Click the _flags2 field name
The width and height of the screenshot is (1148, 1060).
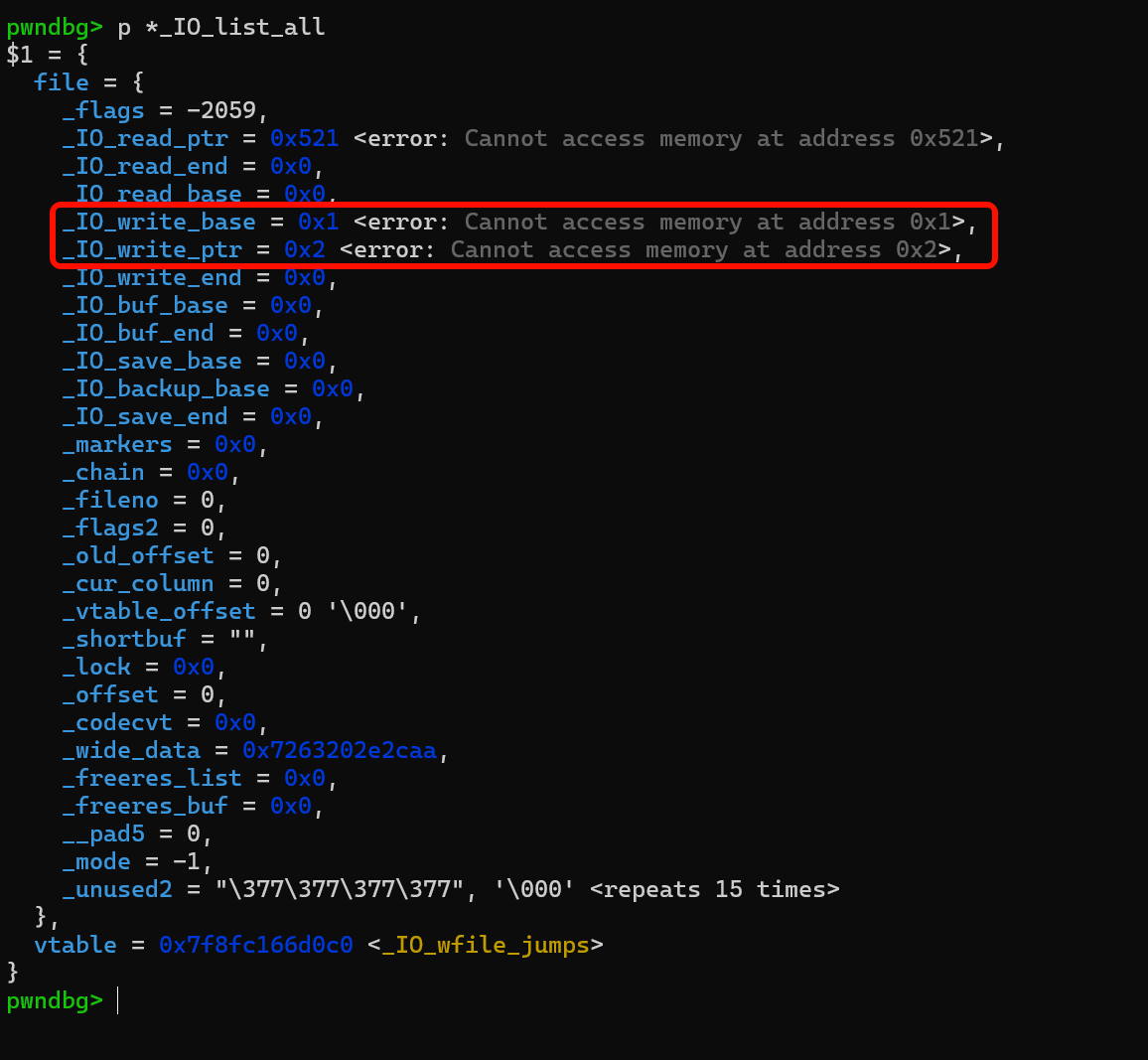(x=110, y=529)
